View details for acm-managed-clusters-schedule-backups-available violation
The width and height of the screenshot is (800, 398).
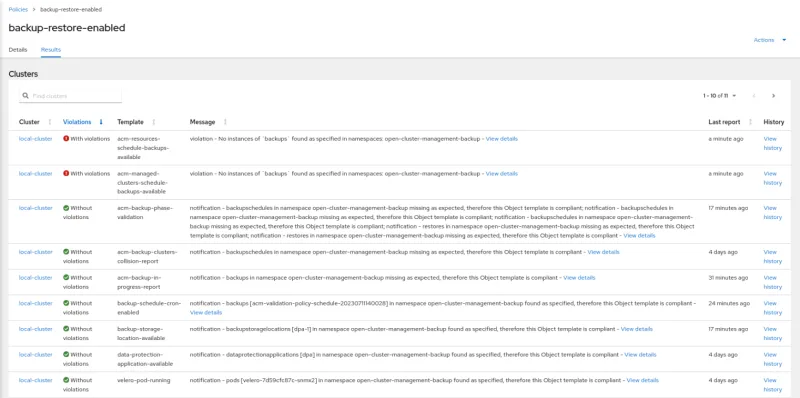coord(502,173)
